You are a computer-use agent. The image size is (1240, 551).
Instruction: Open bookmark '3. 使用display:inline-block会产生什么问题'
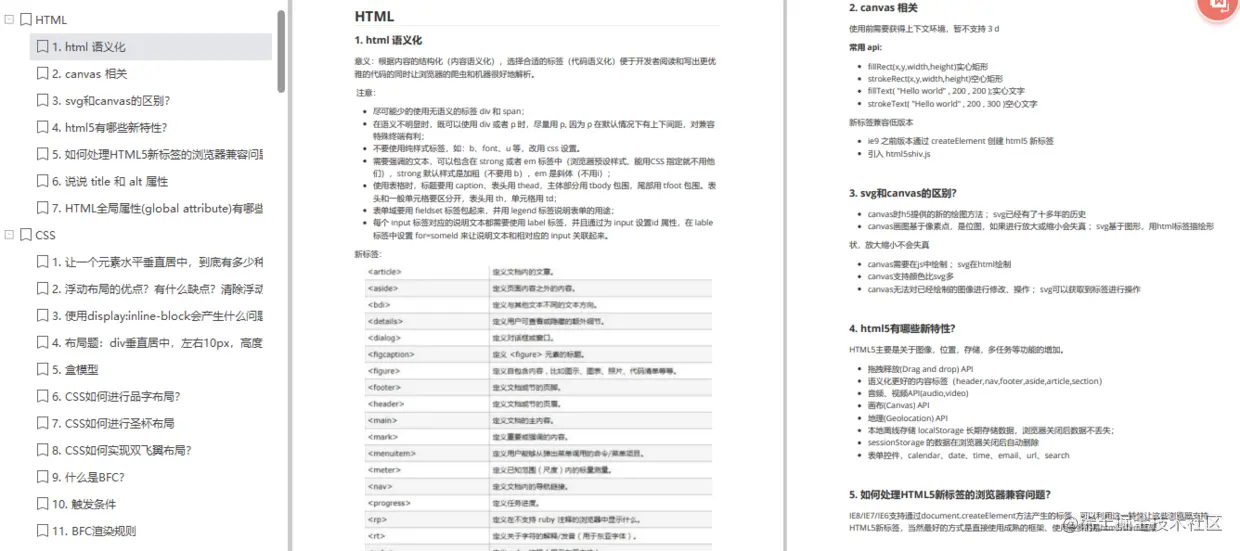coord(158,316)
